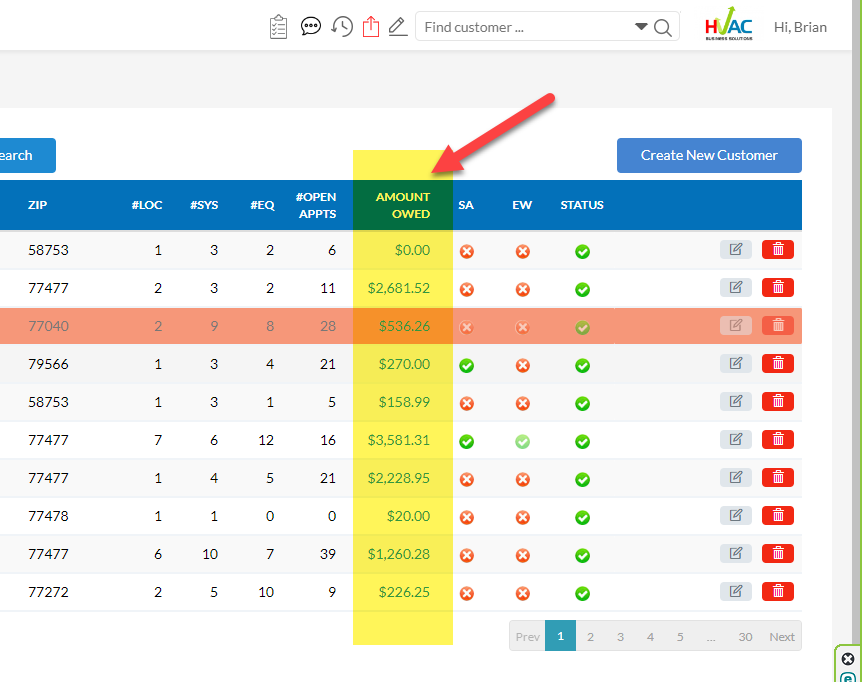Toggle STATUS indicator for the $20.00 row

582,517
